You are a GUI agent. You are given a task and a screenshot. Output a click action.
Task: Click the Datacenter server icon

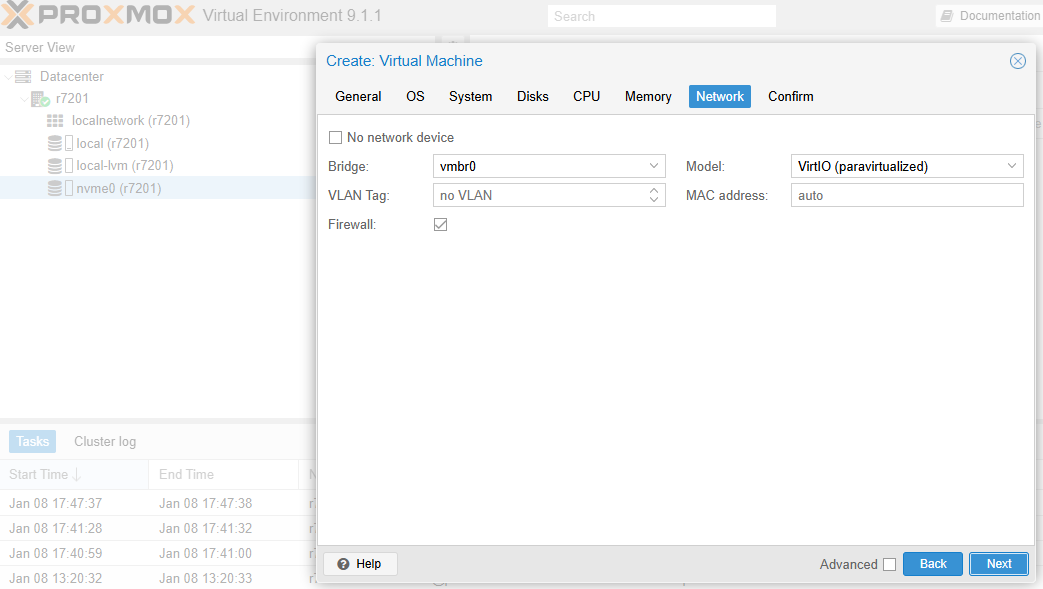(23, 77)
